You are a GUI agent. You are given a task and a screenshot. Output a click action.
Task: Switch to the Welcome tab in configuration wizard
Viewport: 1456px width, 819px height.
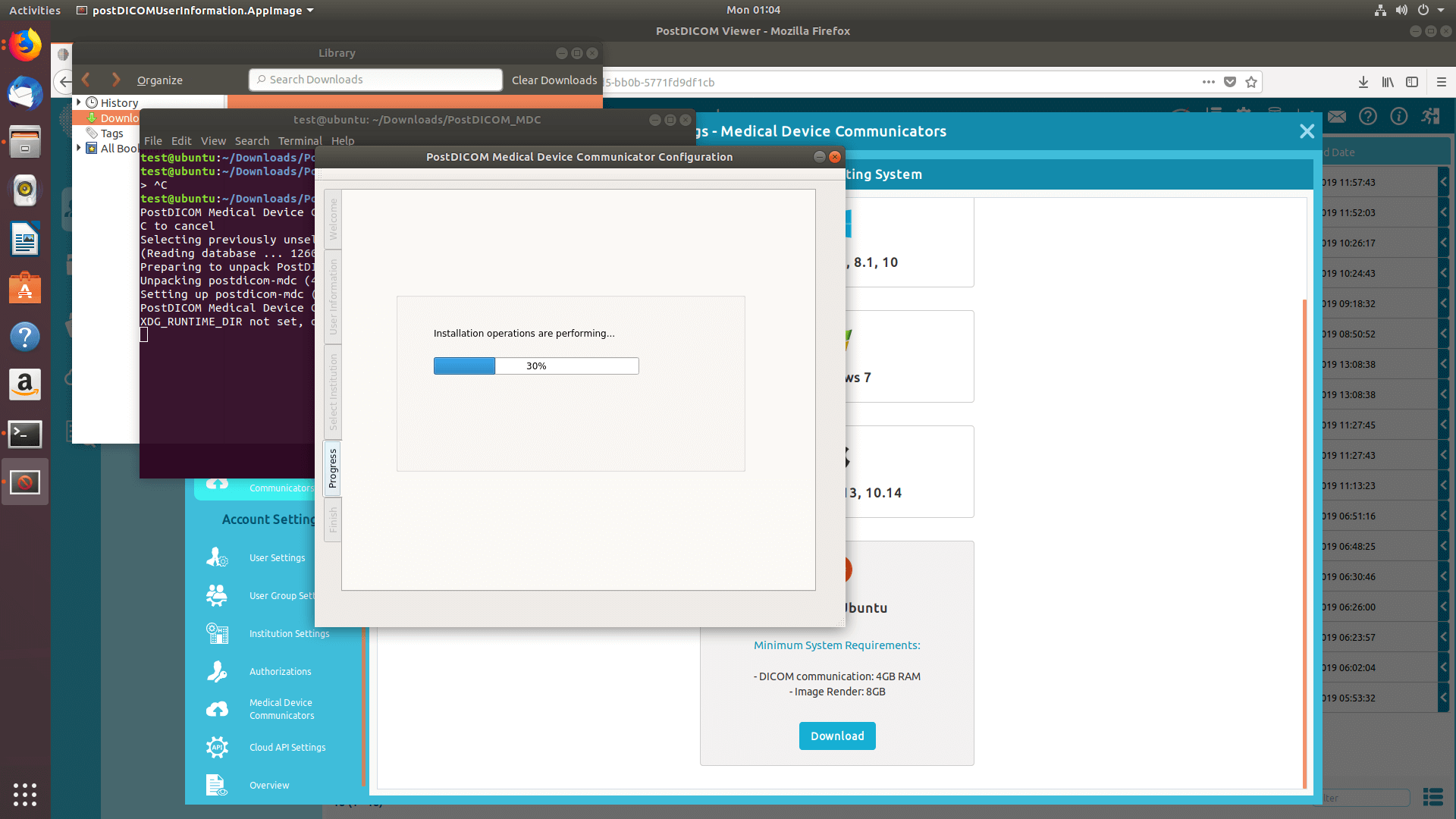(x=332, y=219)
